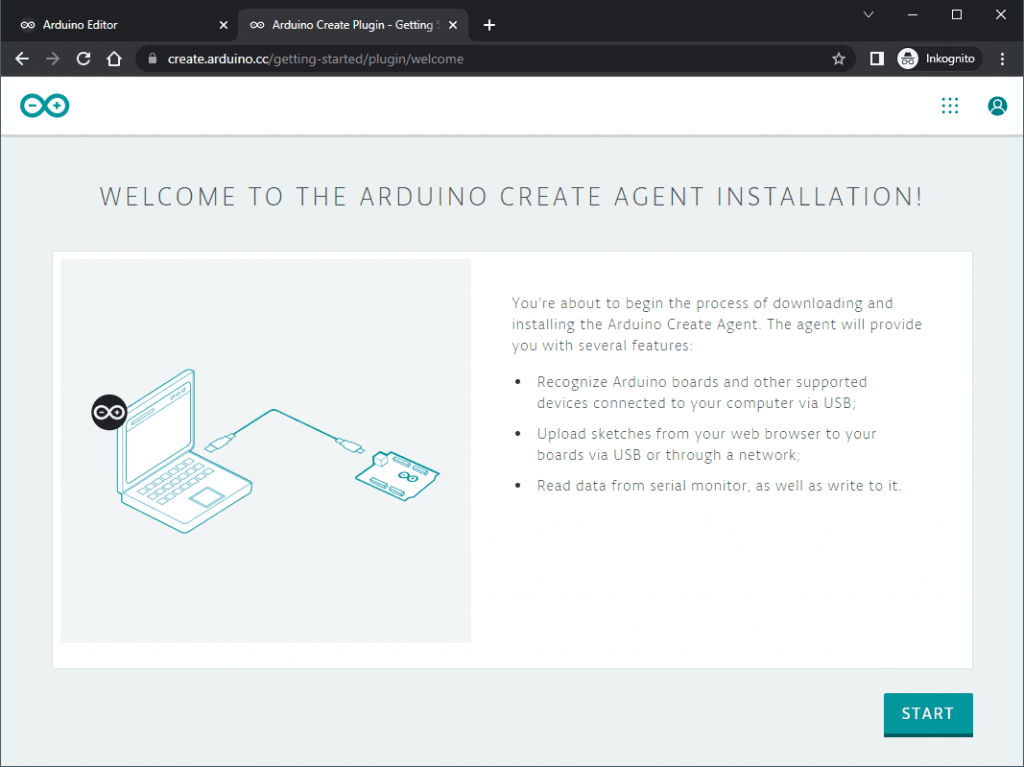Switch to the Arduino Editor tab

(110, 25)
